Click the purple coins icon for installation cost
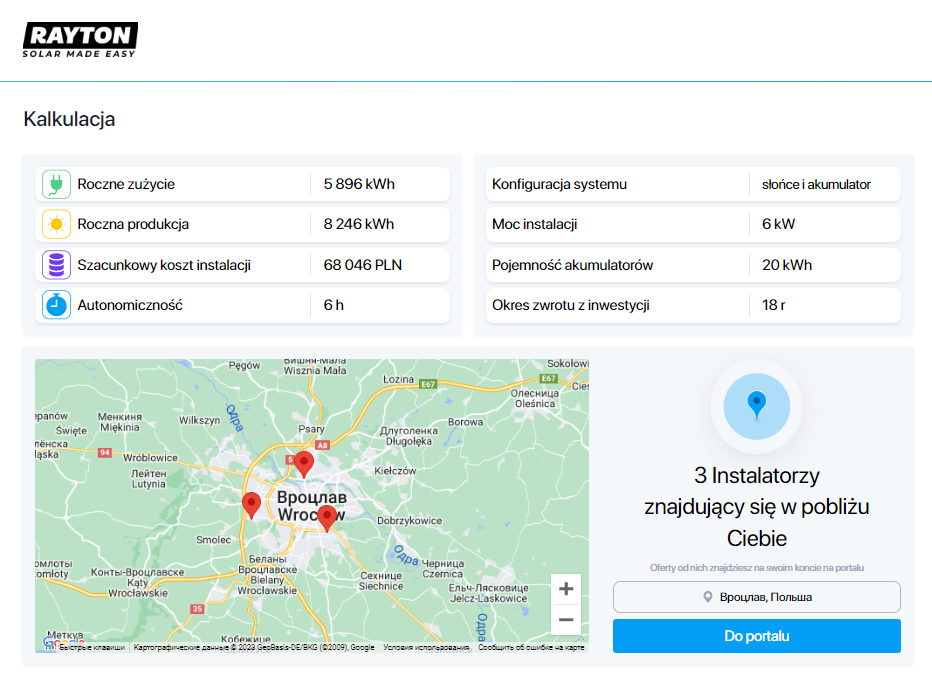The width and height of the screenshot is (932, 684). tap(56, 265)
